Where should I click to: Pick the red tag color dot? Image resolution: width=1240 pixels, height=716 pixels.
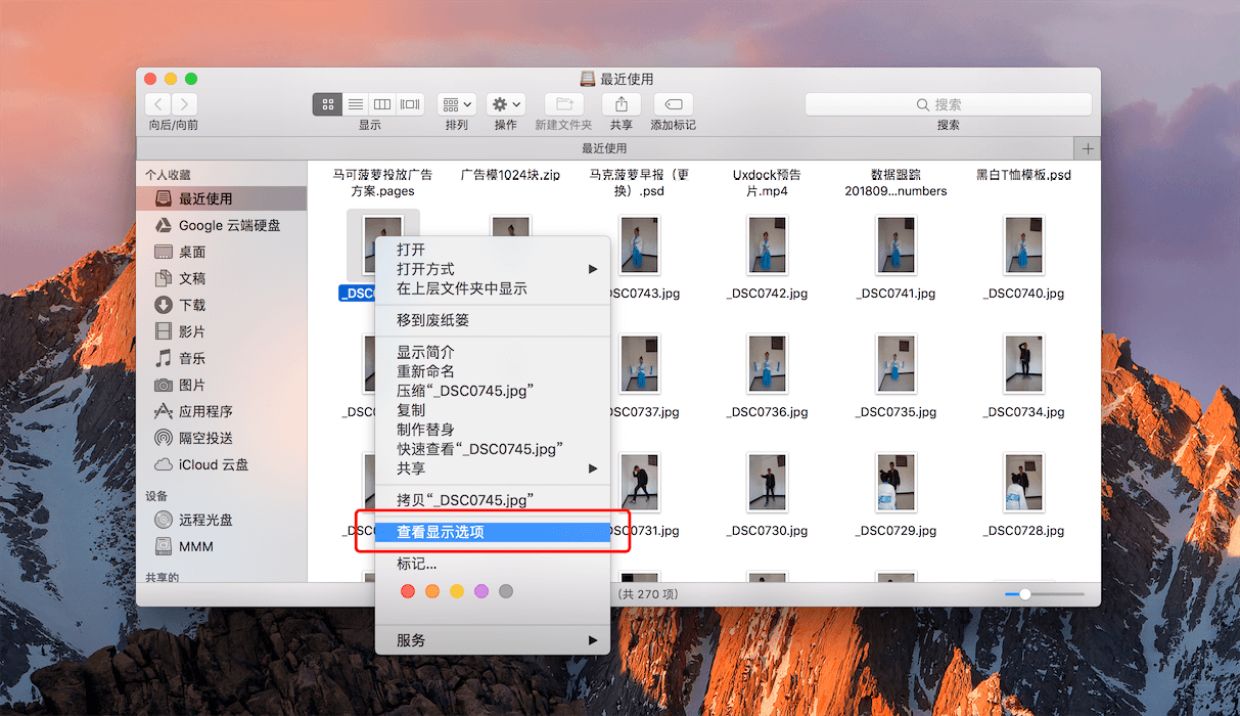[x=408, y=592]
